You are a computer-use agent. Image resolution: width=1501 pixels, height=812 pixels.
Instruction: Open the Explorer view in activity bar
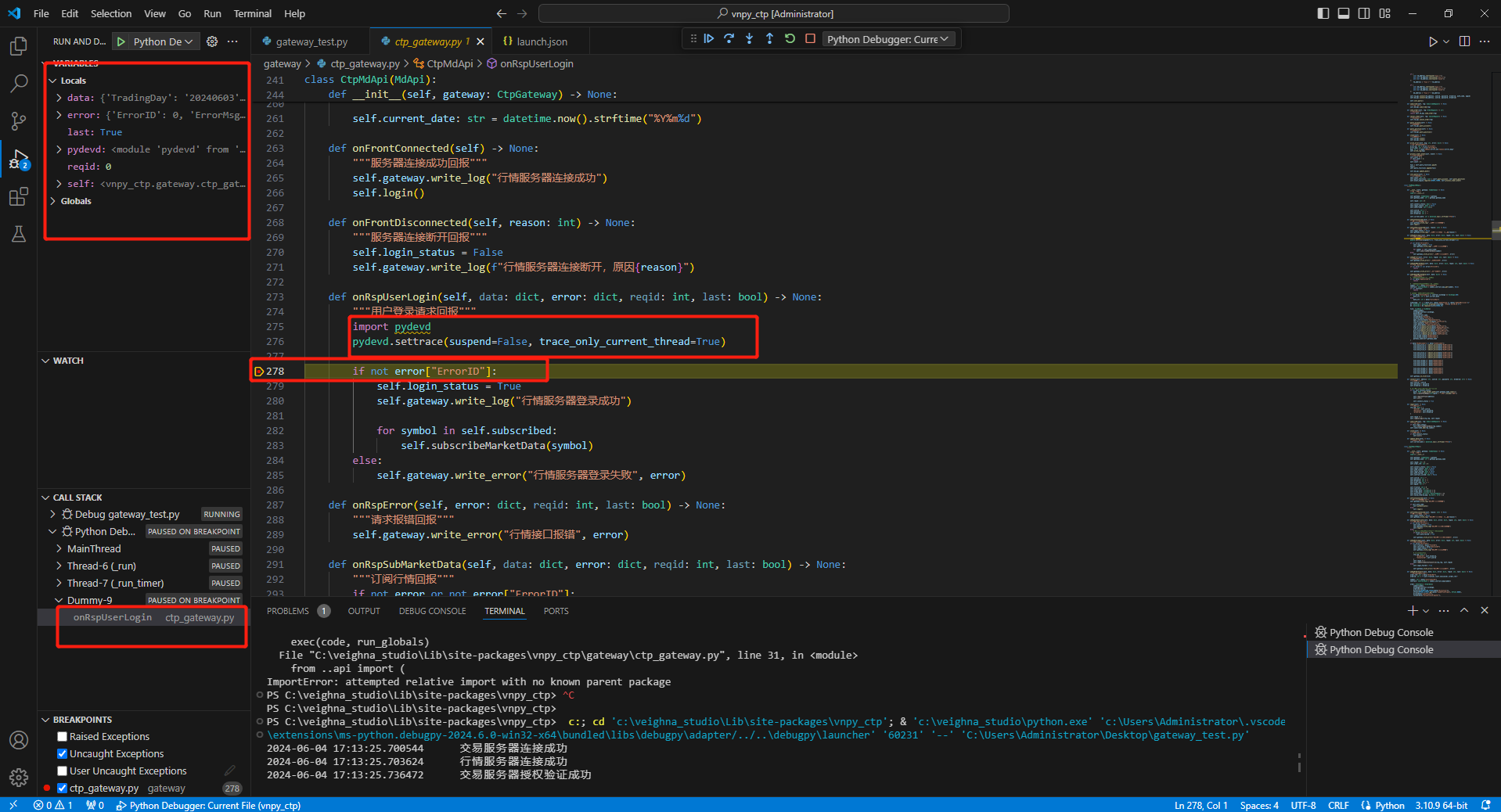[x=19, y=46]
